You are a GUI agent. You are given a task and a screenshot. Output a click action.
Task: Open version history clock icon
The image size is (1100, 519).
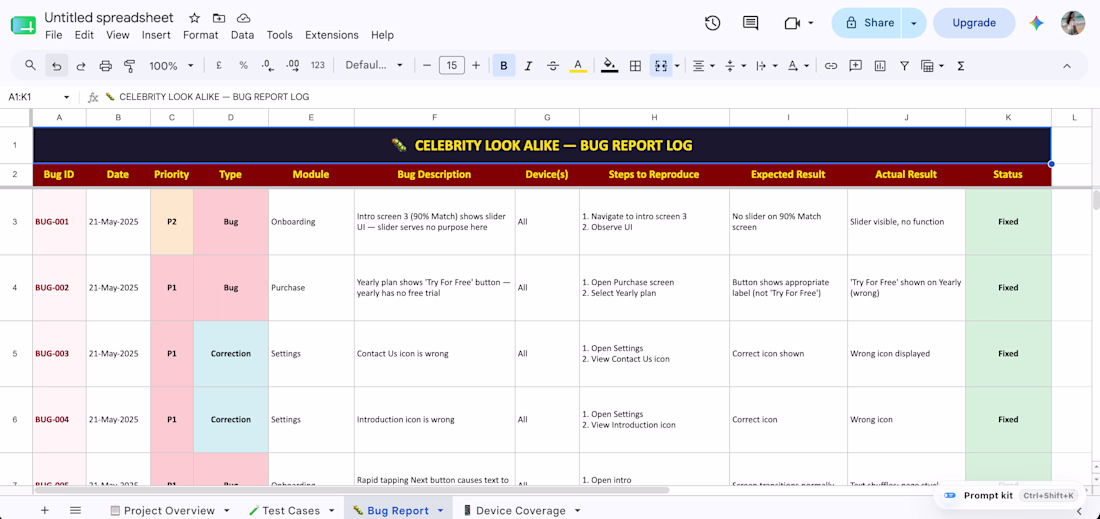tap(712, 23)
